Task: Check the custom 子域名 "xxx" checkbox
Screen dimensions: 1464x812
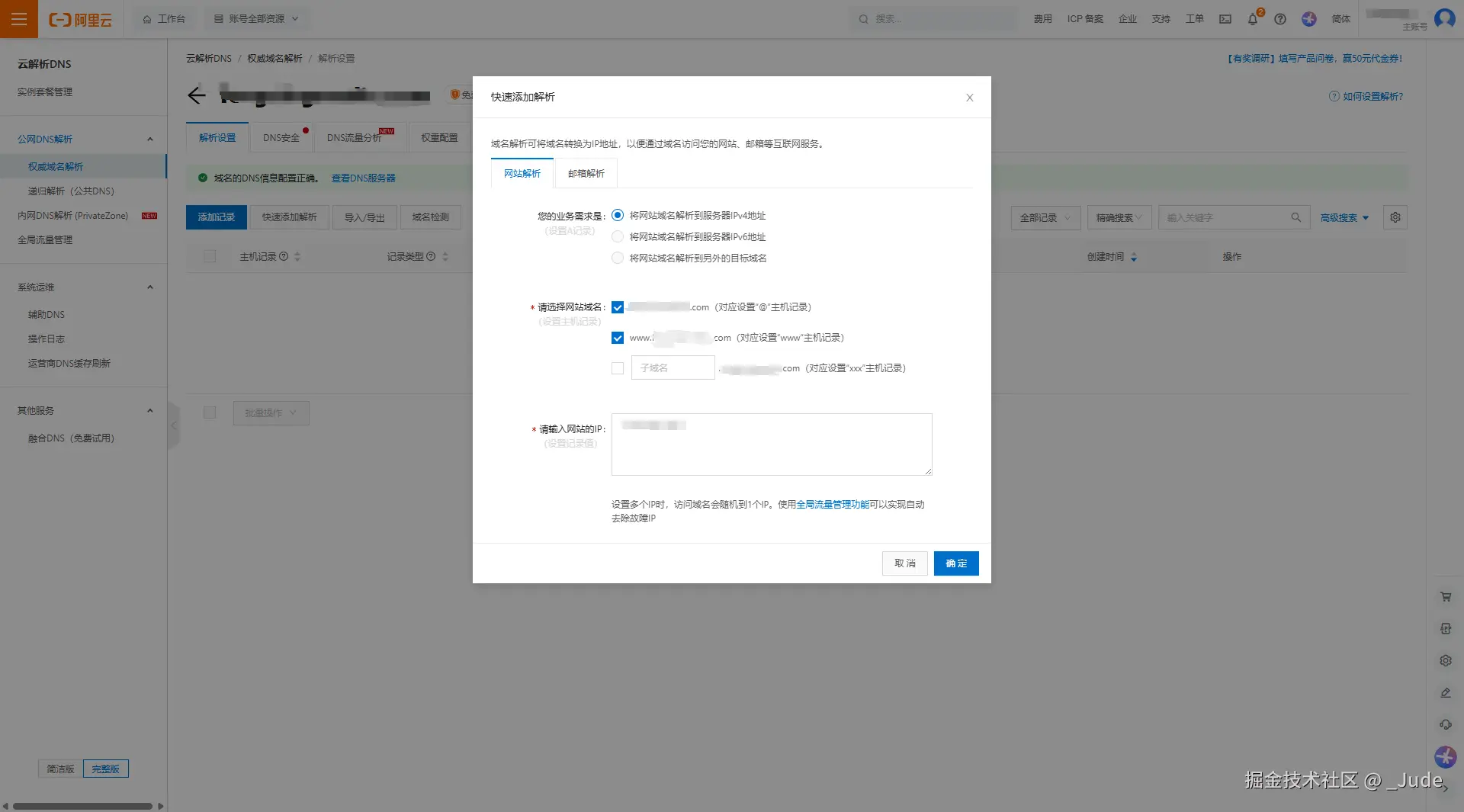Action: [x=618, y=368]
